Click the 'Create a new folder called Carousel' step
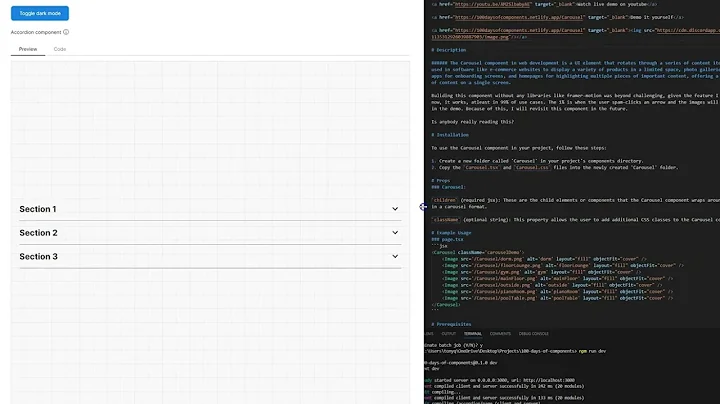Image resolution: width=720 pixels, height=404 pixels. click(x=537, y=161)
